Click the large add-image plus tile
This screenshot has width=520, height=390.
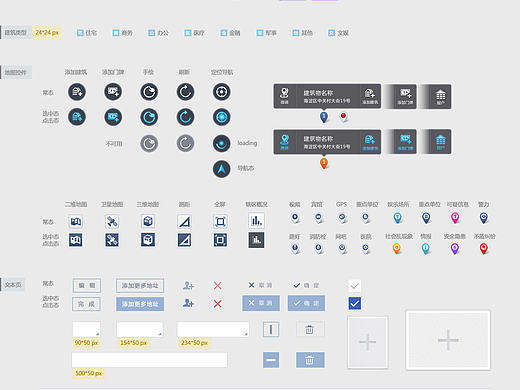(448, 340)
